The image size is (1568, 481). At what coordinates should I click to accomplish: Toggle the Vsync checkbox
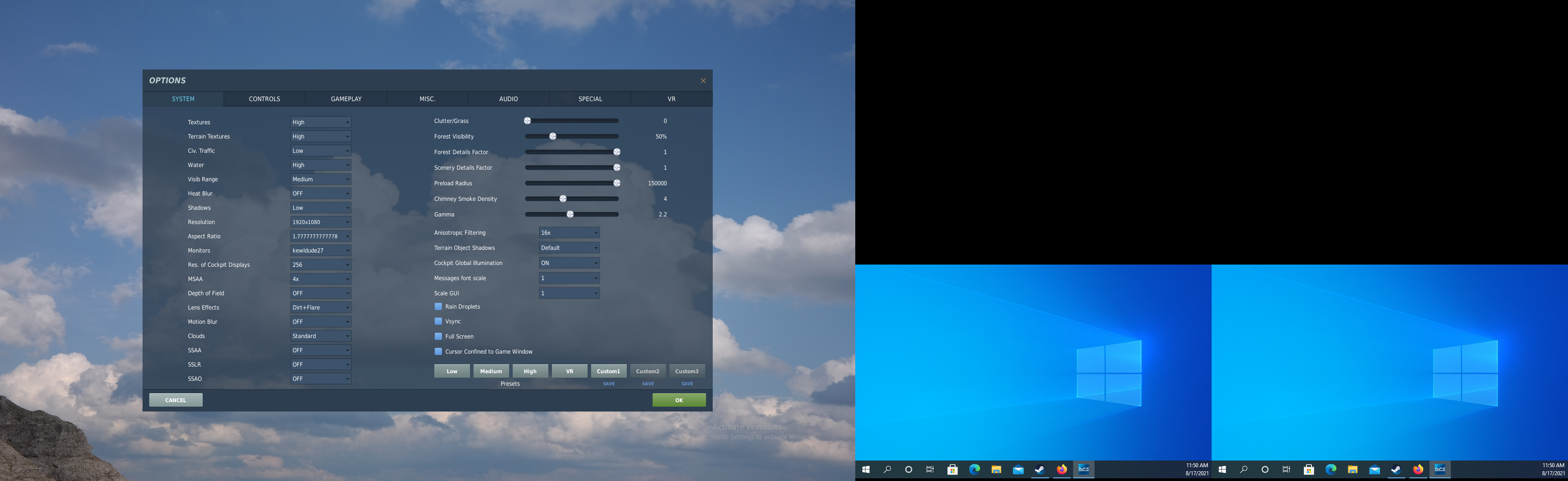(438, 321)
